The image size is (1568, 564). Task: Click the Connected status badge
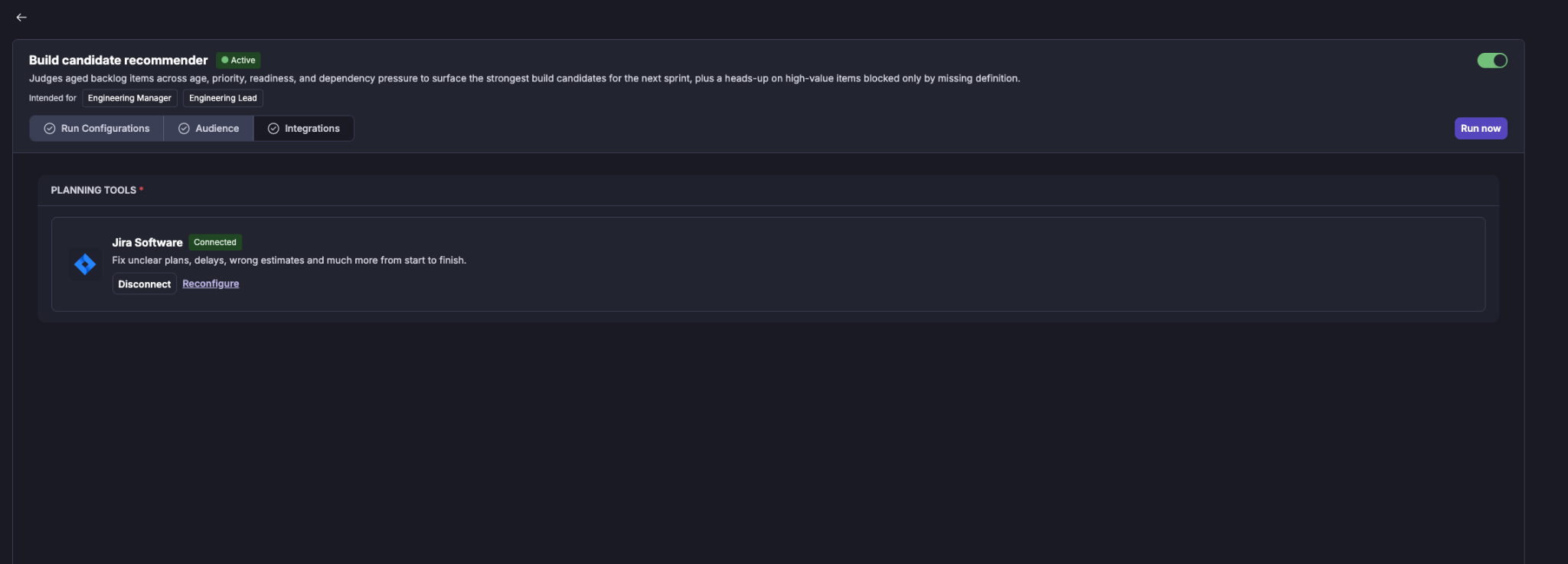(215, 242)
